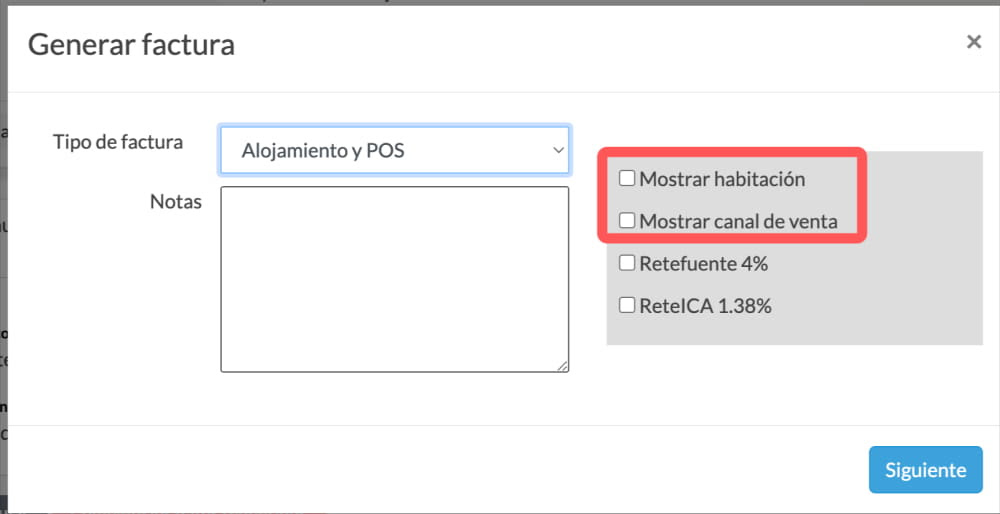
Task: Click the Tipo de factura field label
Action: [x=118, y=142]
